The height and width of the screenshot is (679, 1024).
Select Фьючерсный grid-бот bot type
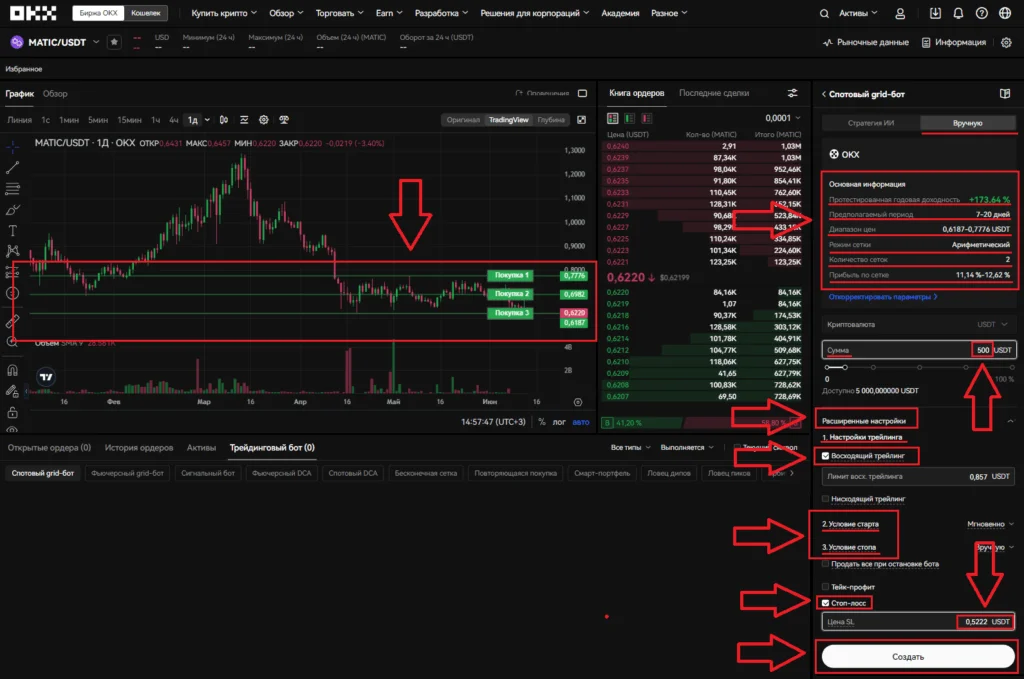click(127, 473)
